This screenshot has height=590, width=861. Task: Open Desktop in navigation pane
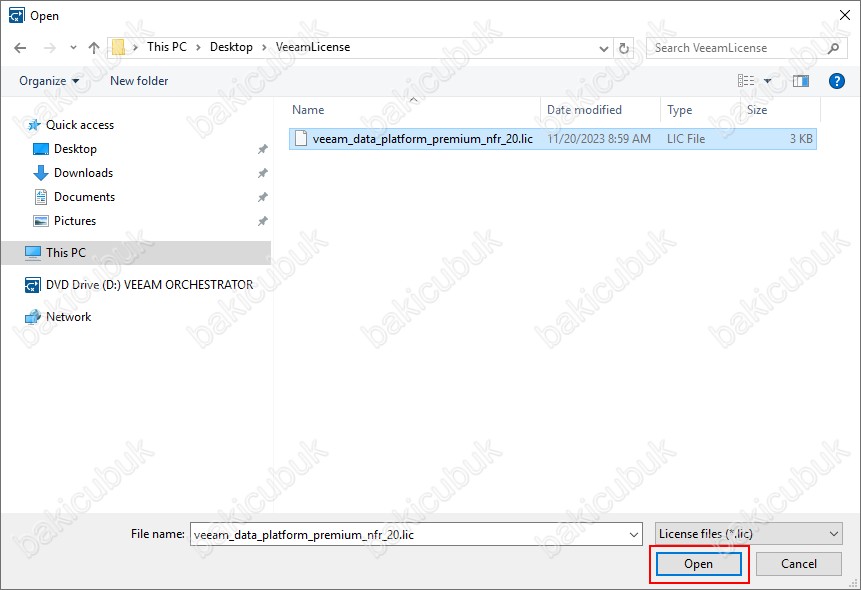click(75, 149)
